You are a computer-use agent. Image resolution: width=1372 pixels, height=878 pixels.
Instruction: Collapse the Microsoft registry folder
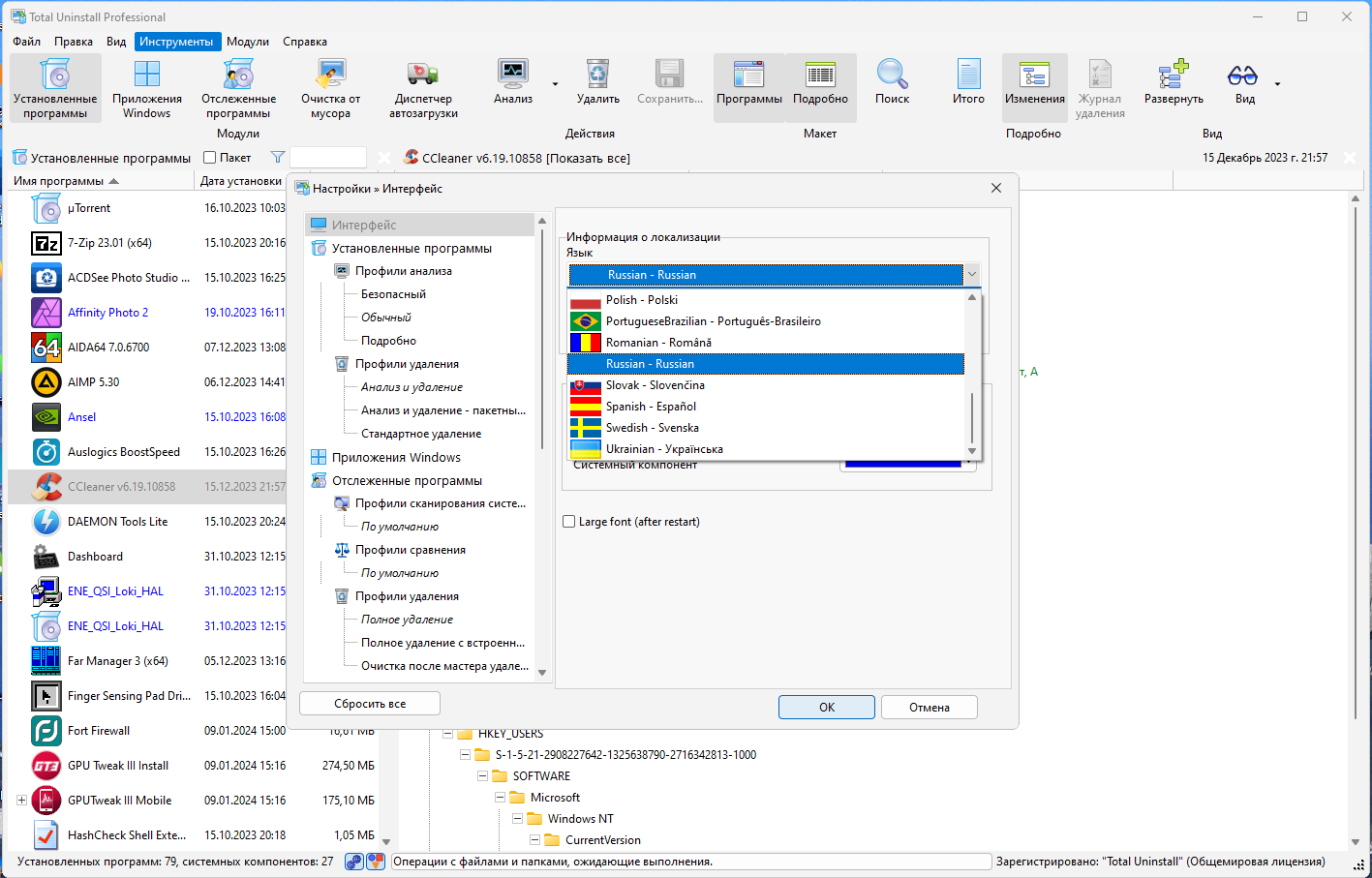click(x=500, y=798)
